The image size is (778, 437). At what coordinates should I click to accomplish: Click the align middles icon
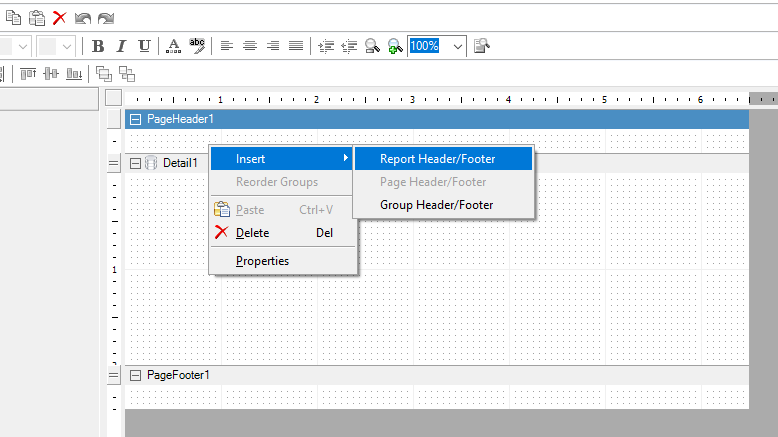click(x=51, y=74)
